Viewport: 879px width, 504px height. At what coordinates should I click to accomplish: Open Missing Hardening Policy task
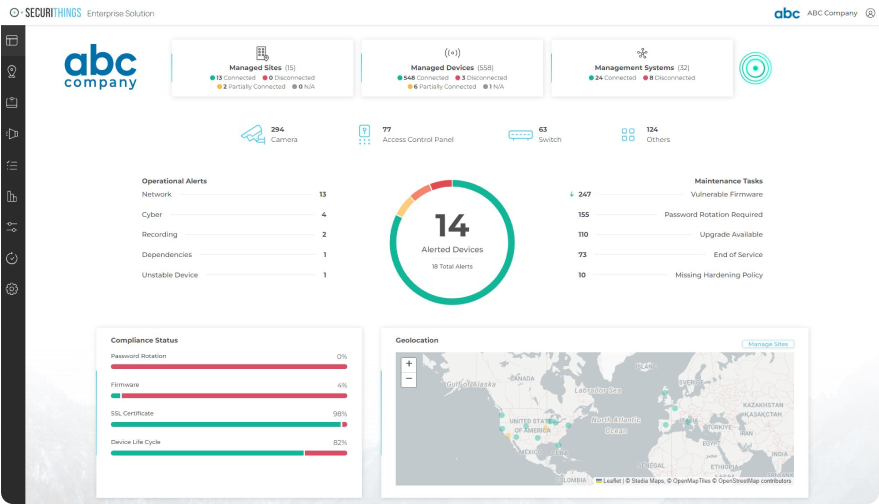coord(670,275)
